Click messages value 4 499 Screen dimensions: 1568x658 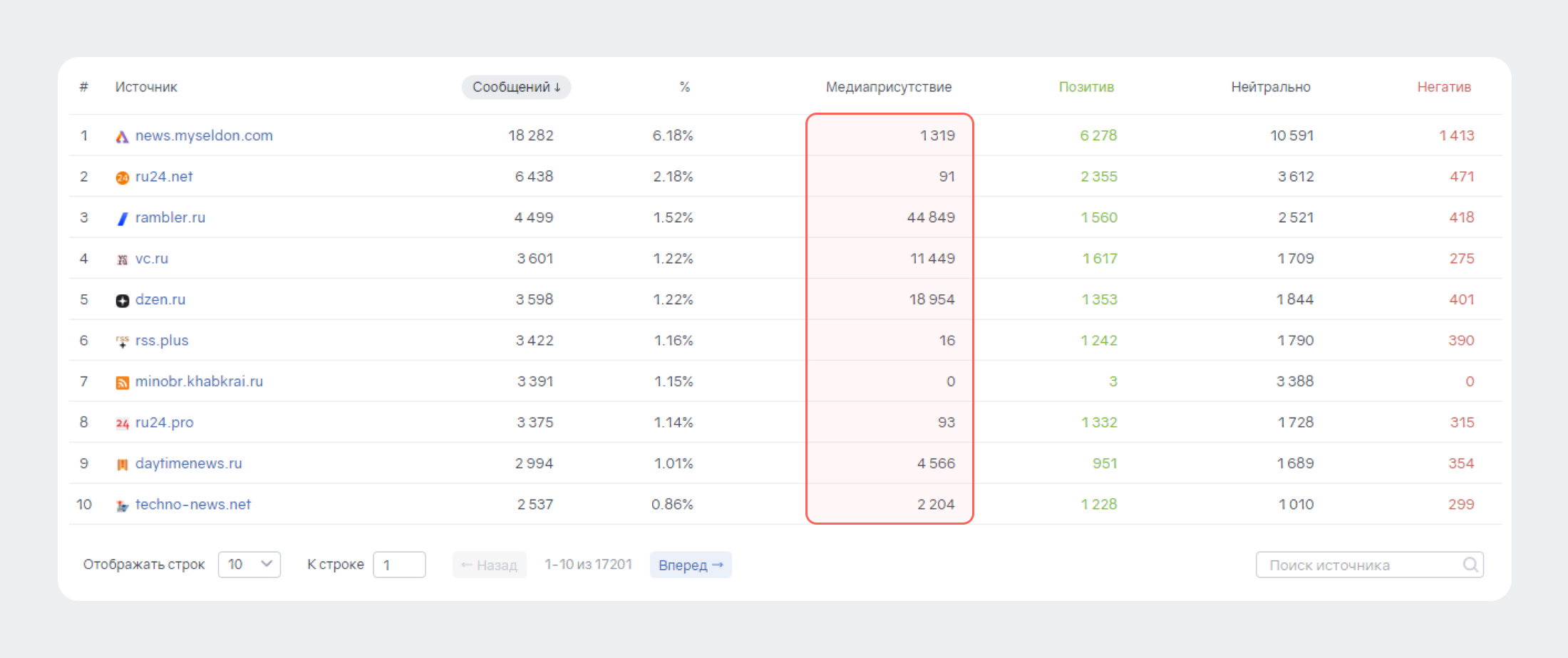pyautogui.click(x=534, y=217)
